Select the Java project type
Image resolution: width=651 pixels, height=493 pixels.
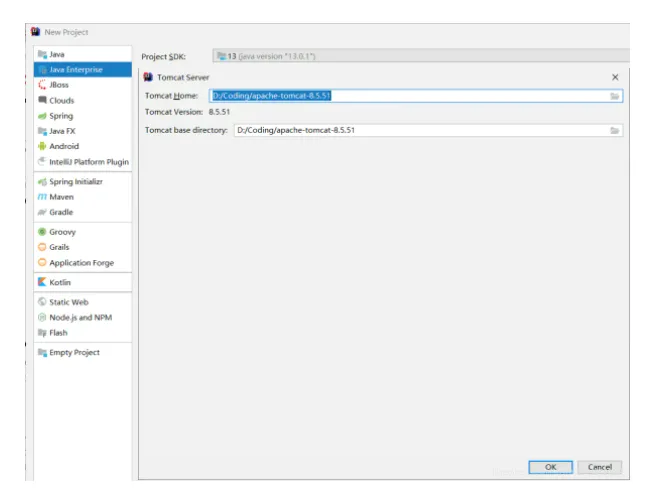click(83, 54)
